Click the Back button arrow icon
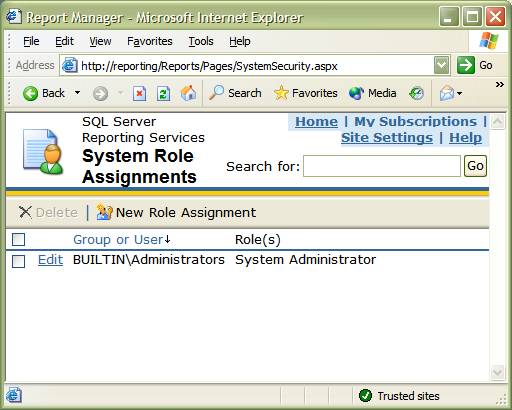The image size is (512, 410). (x=30, y=93)
